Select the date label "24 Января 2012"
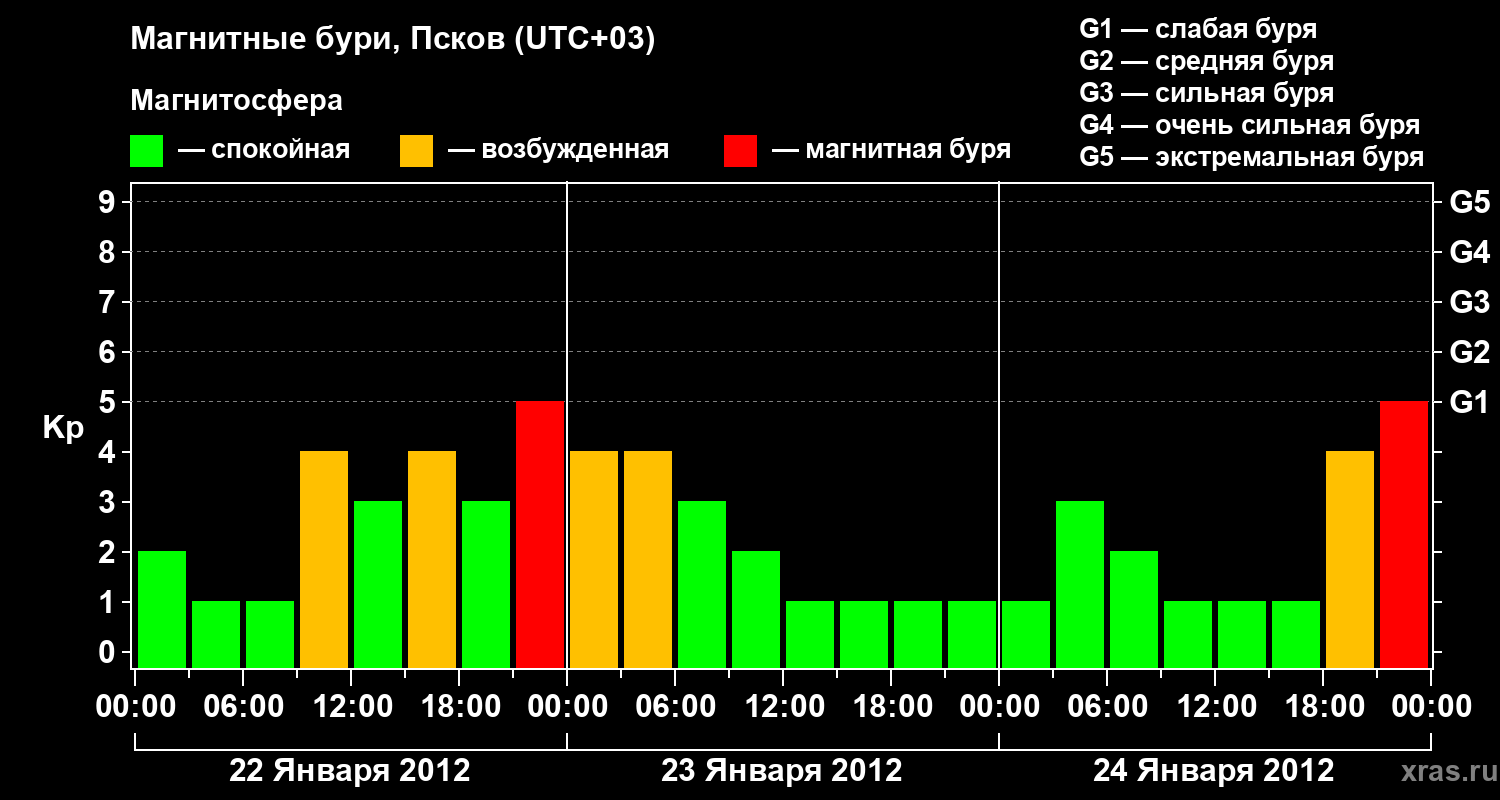 [1214, 771]
